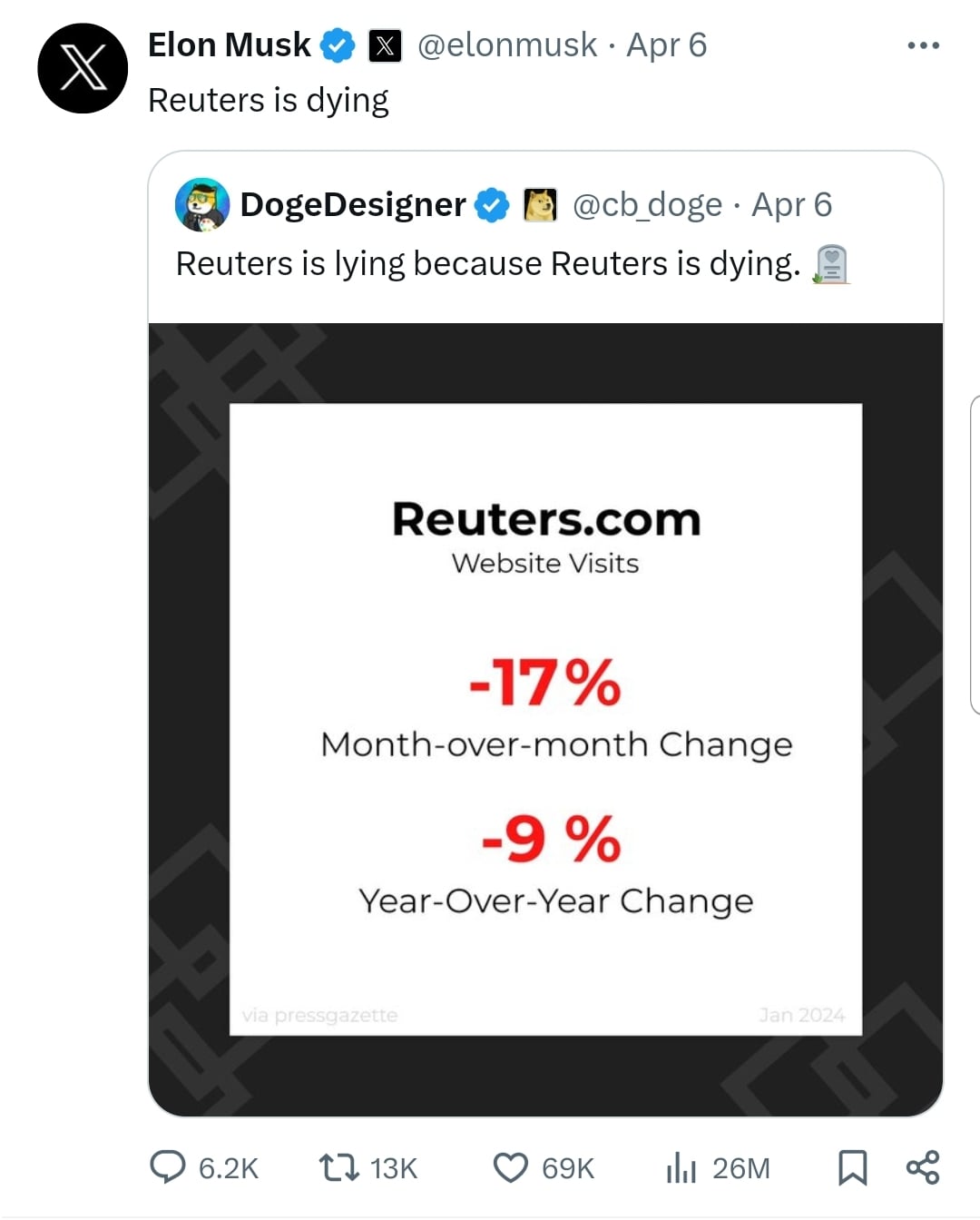
Task: Click the @elonmusk handle
Action: (507, 45)
